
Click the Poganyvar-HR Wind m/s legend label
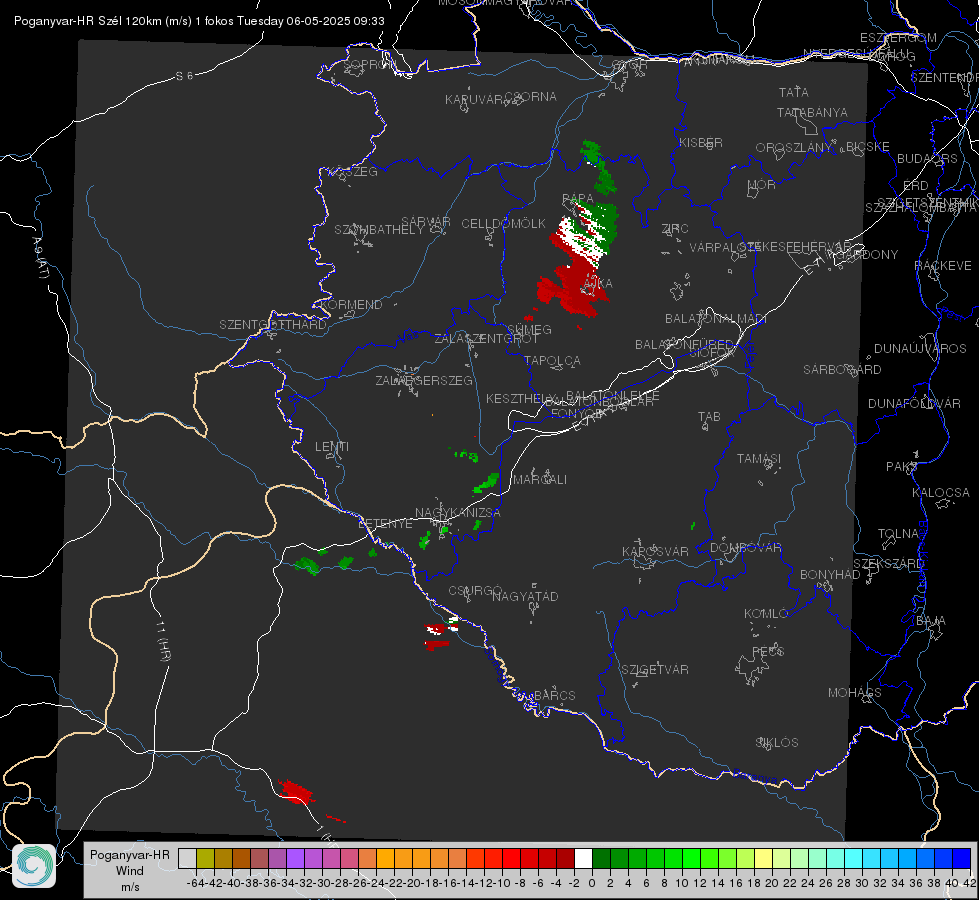(x=130, y=871)
